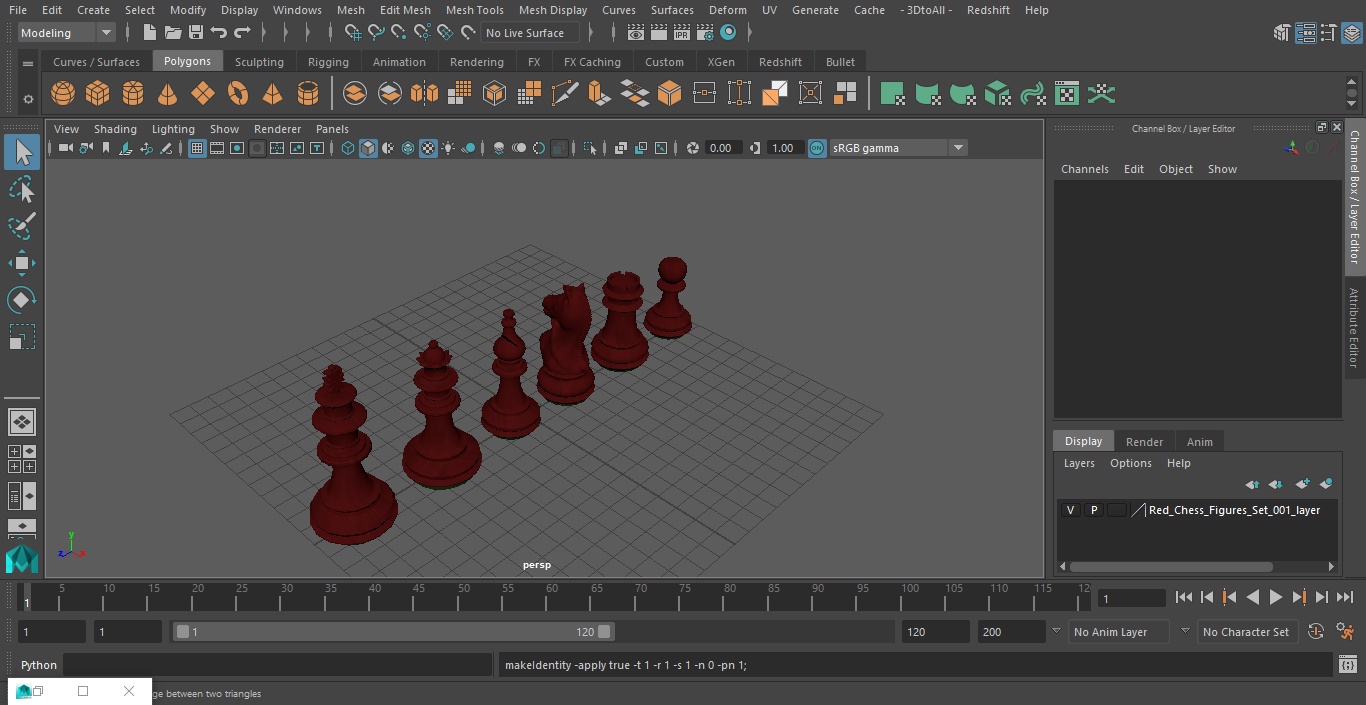Select the Paint Selection tool
This screenshot has width=1366, height=705.
(x=22, y=226)
